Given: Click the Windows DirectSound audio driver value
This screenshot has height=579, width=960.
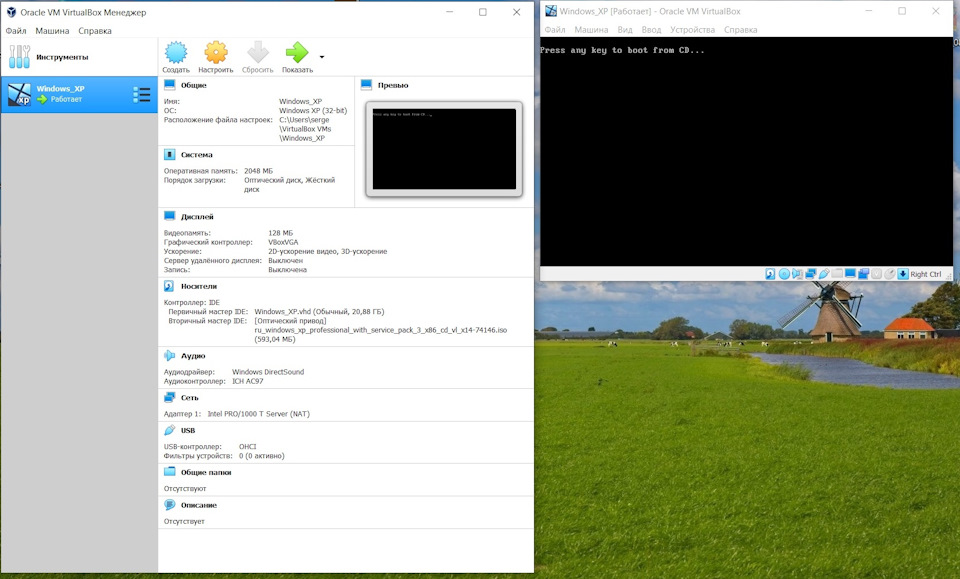Looking at the screenshot, I should pyautogui.click(x=268, y=372).
